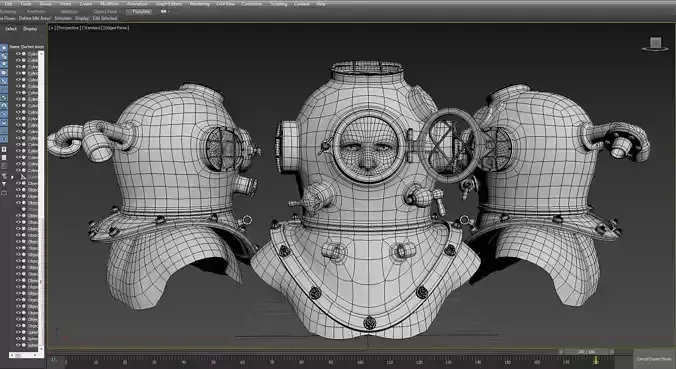Click the Cancel Expert Mode button
This screenshot has width=676, height=369.
pos(654,359)
